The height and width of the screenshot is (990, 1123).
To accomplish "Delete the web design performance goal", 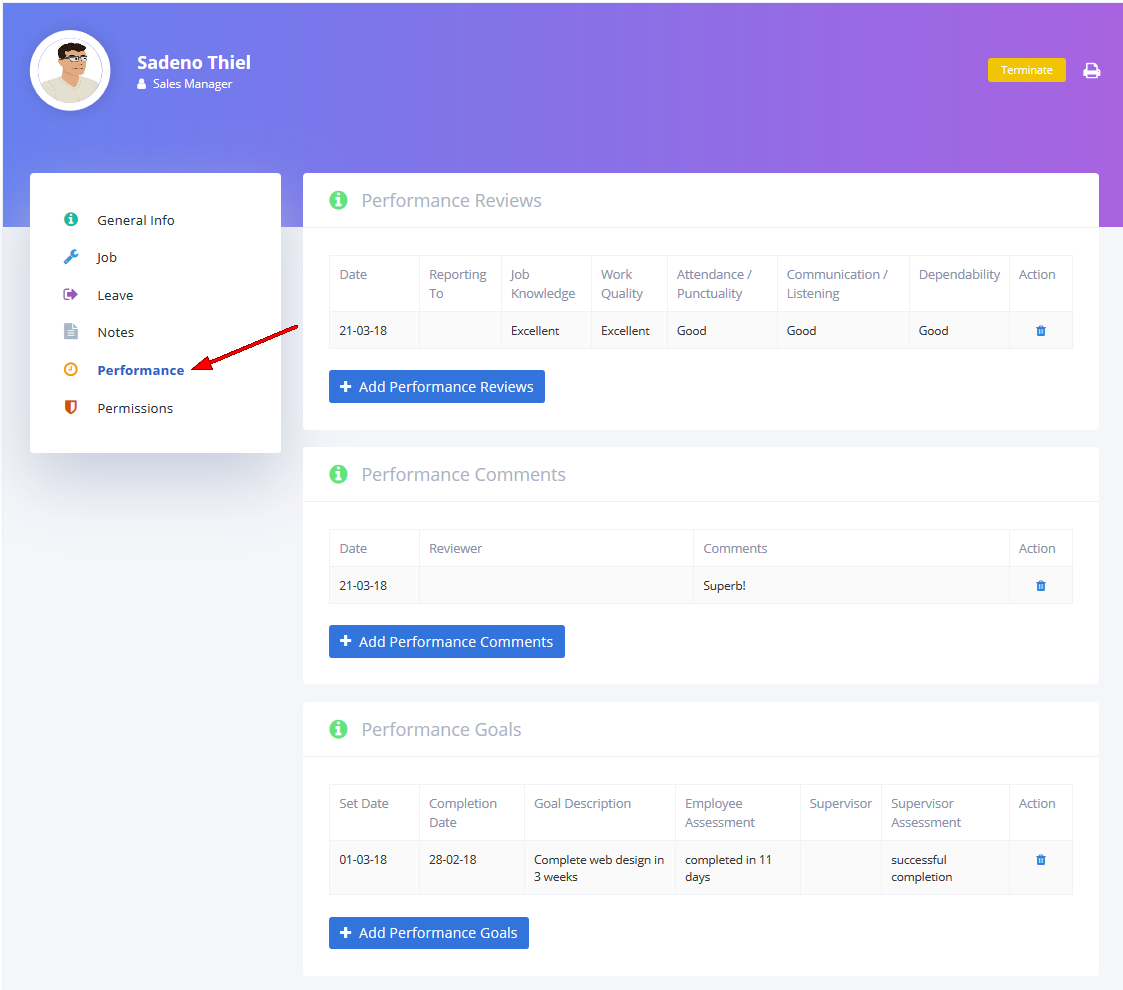I will click(x=1040, y=860).
